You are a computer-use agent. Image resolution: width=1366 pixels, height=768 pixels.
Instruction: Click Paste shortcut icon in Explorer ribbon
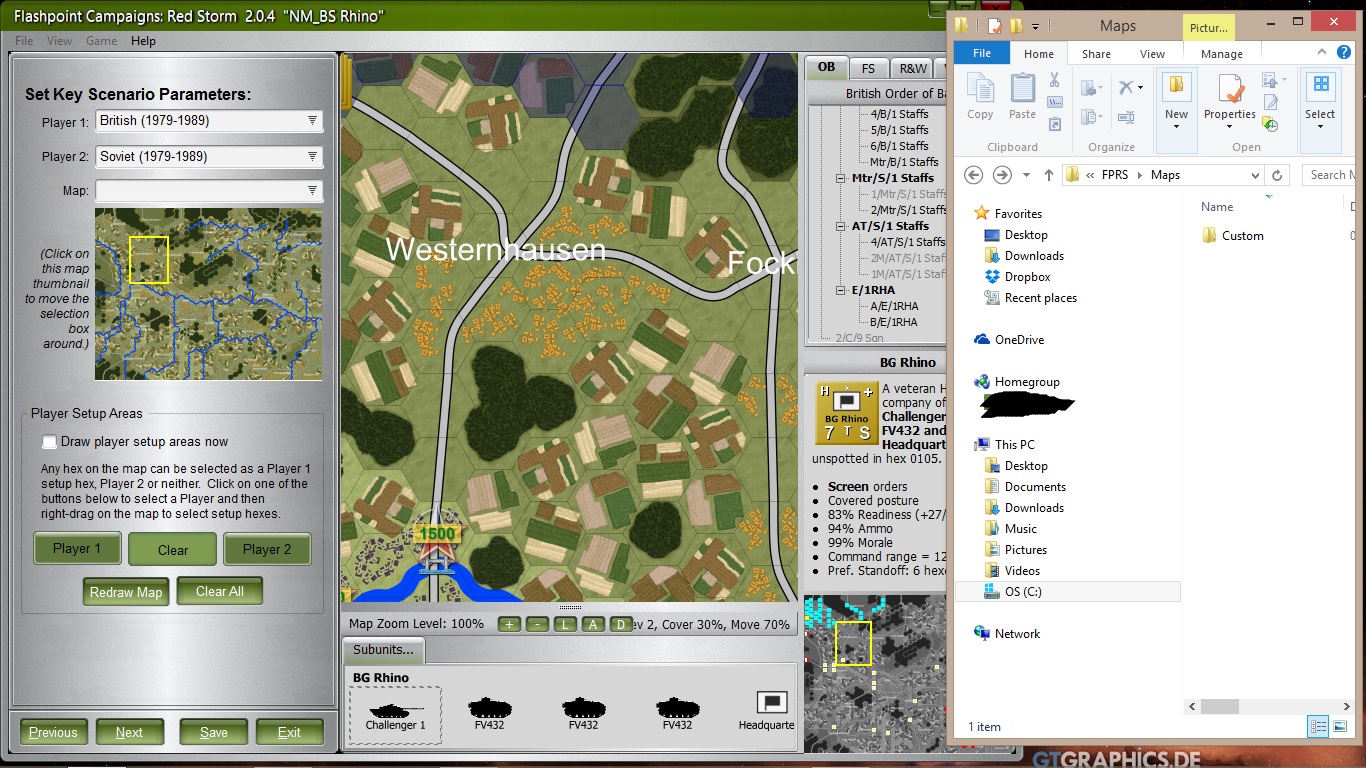point(1054,124)
